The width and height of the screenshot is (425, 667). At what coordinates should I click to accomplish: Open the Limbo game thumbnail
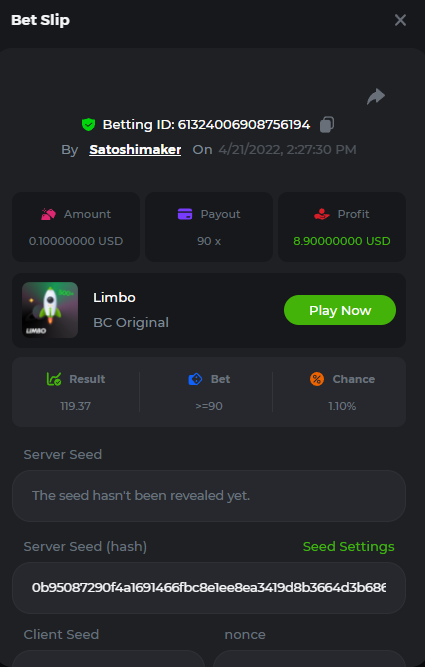[50, 310]
